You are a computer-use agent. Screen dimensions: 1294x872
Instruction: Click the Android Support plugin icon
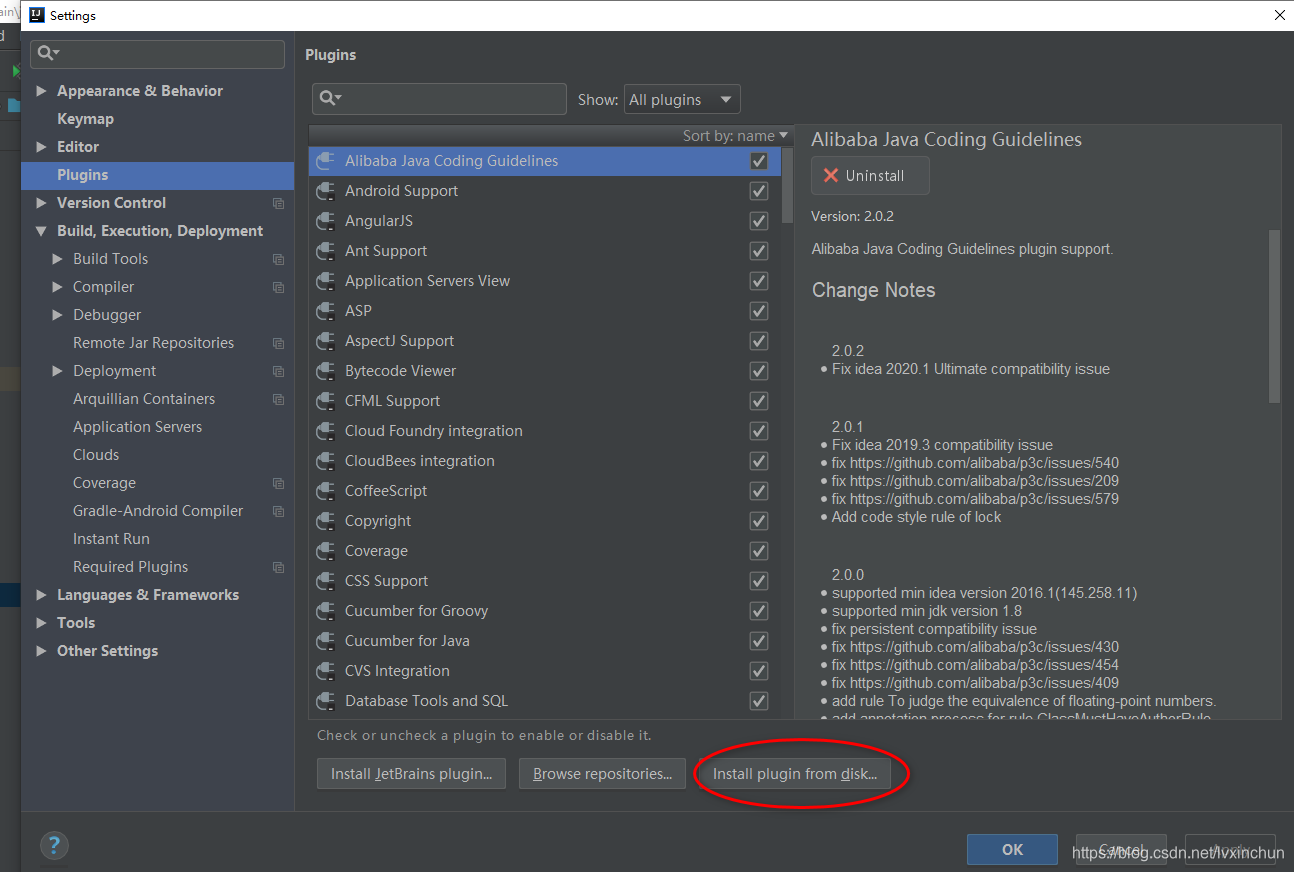(x=324, y=191)
